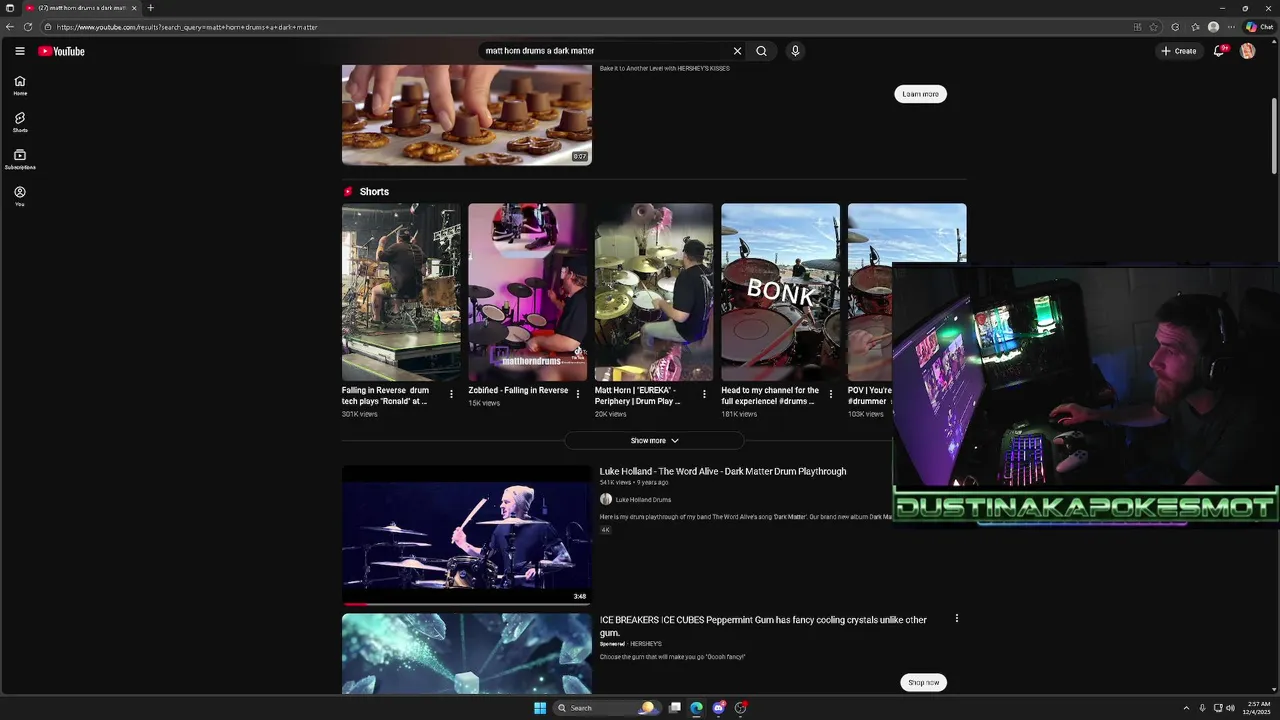Open YouTube notifications bell

click(x=1219, y=51)
